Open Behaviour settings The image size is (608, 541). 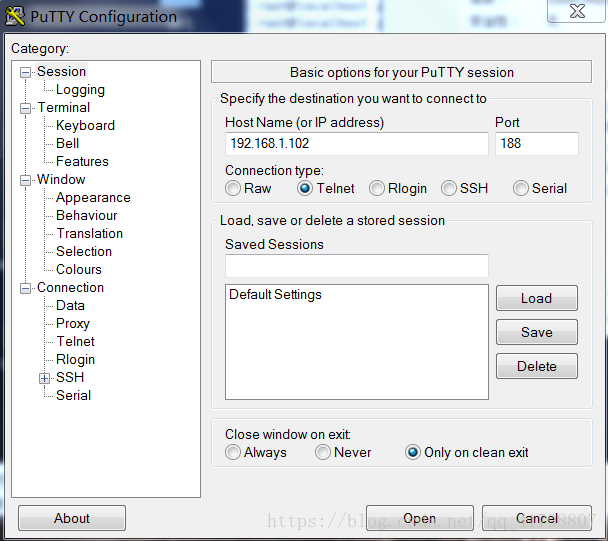86,215
